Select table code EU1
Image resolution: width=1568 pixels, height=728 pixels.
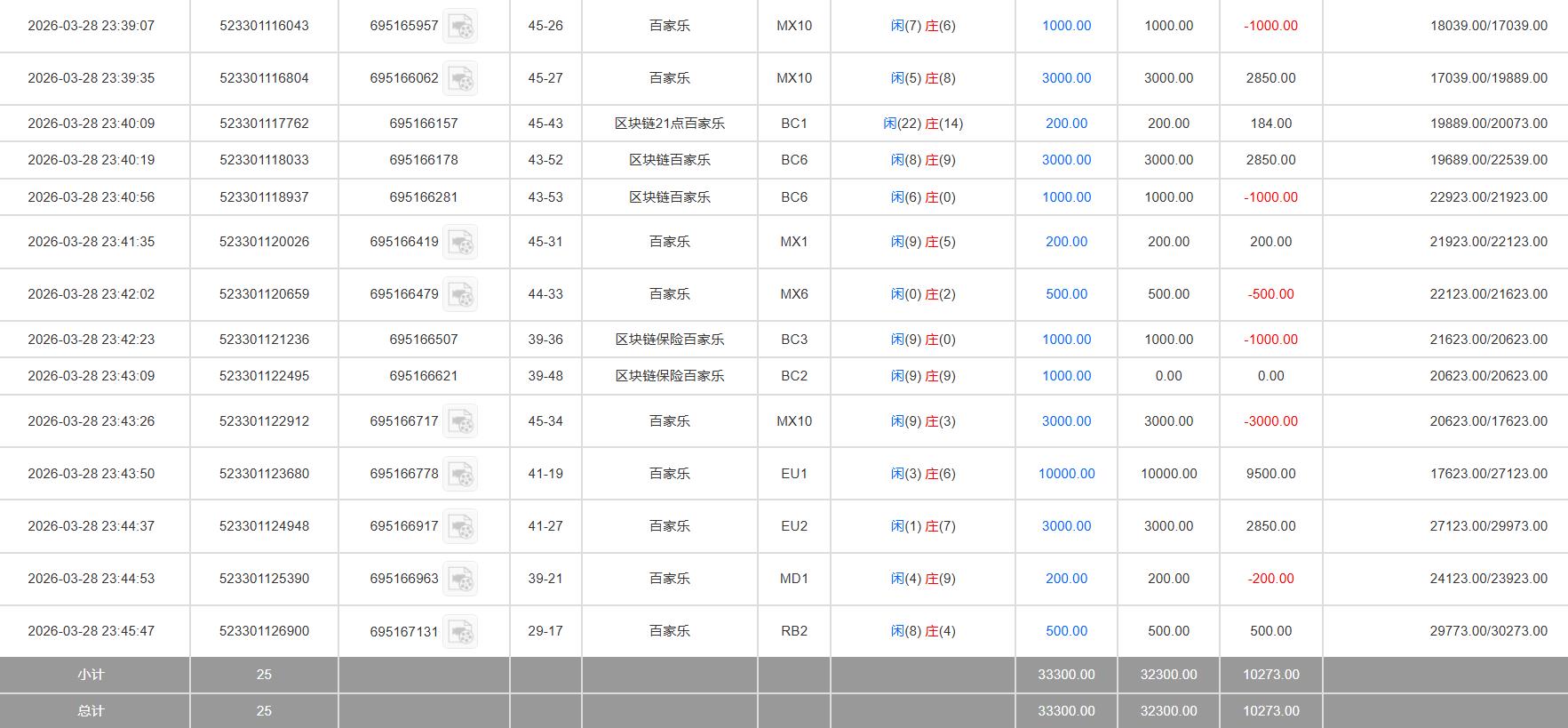794,474
